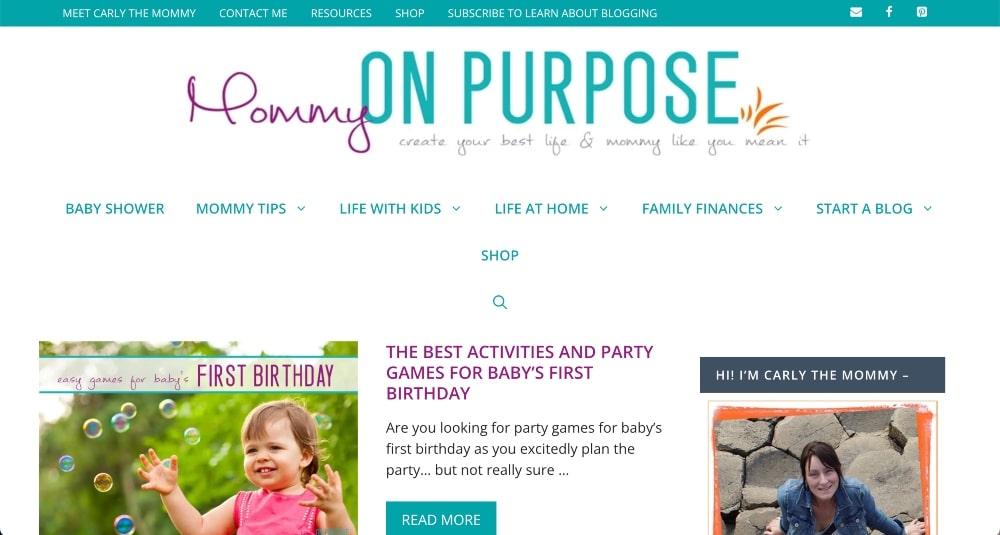Open the first birthday party games article title

pyautogui.click(x=519, y=372)
